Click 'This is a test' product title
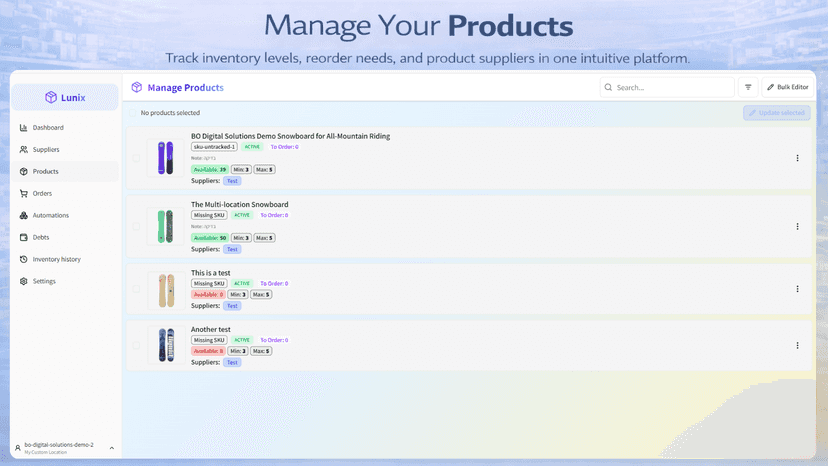The height and width of the screenshot is (466, 828). tap(211, 273)
